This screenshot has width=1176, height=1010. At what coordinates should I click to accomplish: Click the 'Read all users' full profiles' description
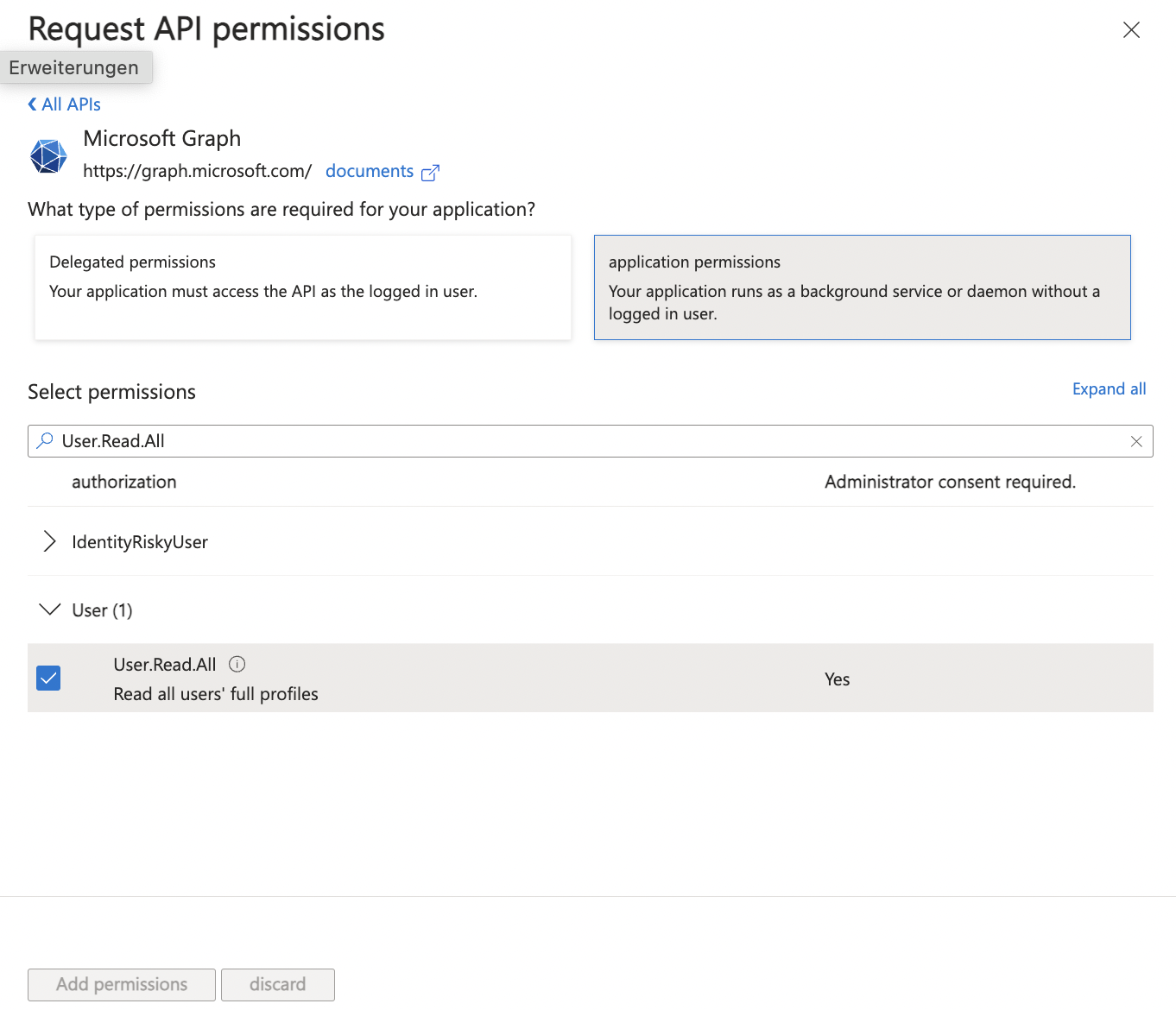click(x=216, y=694)
